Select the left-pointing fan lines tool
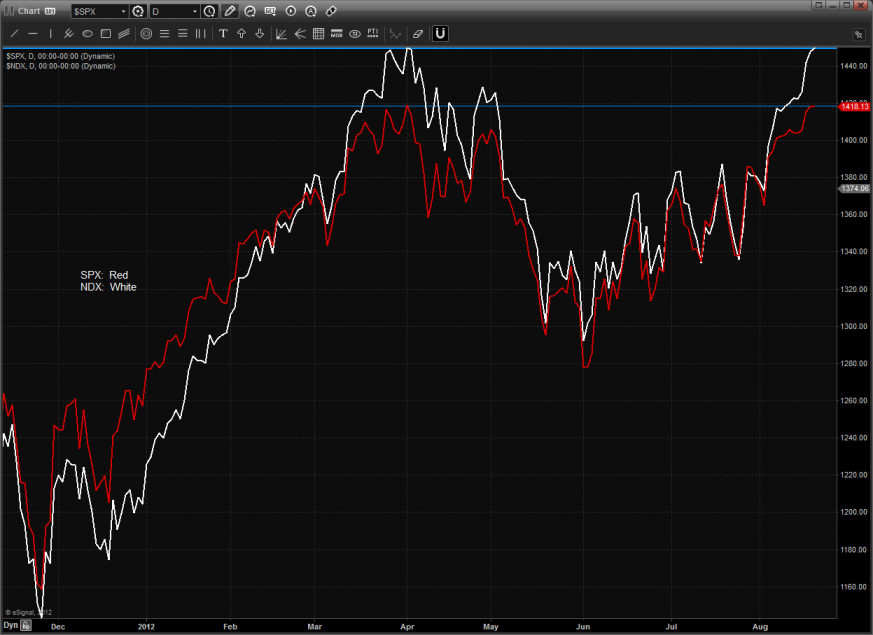Viewport: 873px width, 635px height. [300, 34]
